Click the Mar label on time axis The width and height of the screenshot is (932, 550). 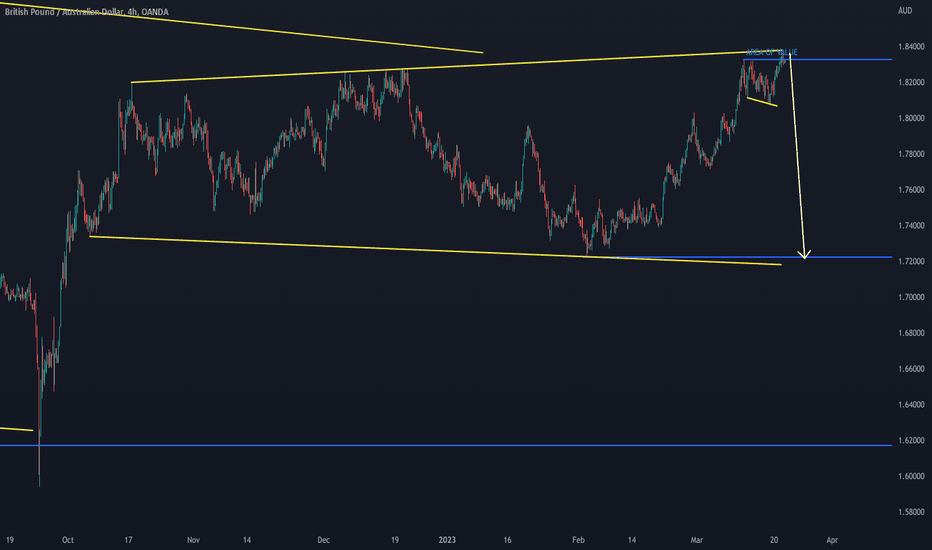tap(697, 540)
